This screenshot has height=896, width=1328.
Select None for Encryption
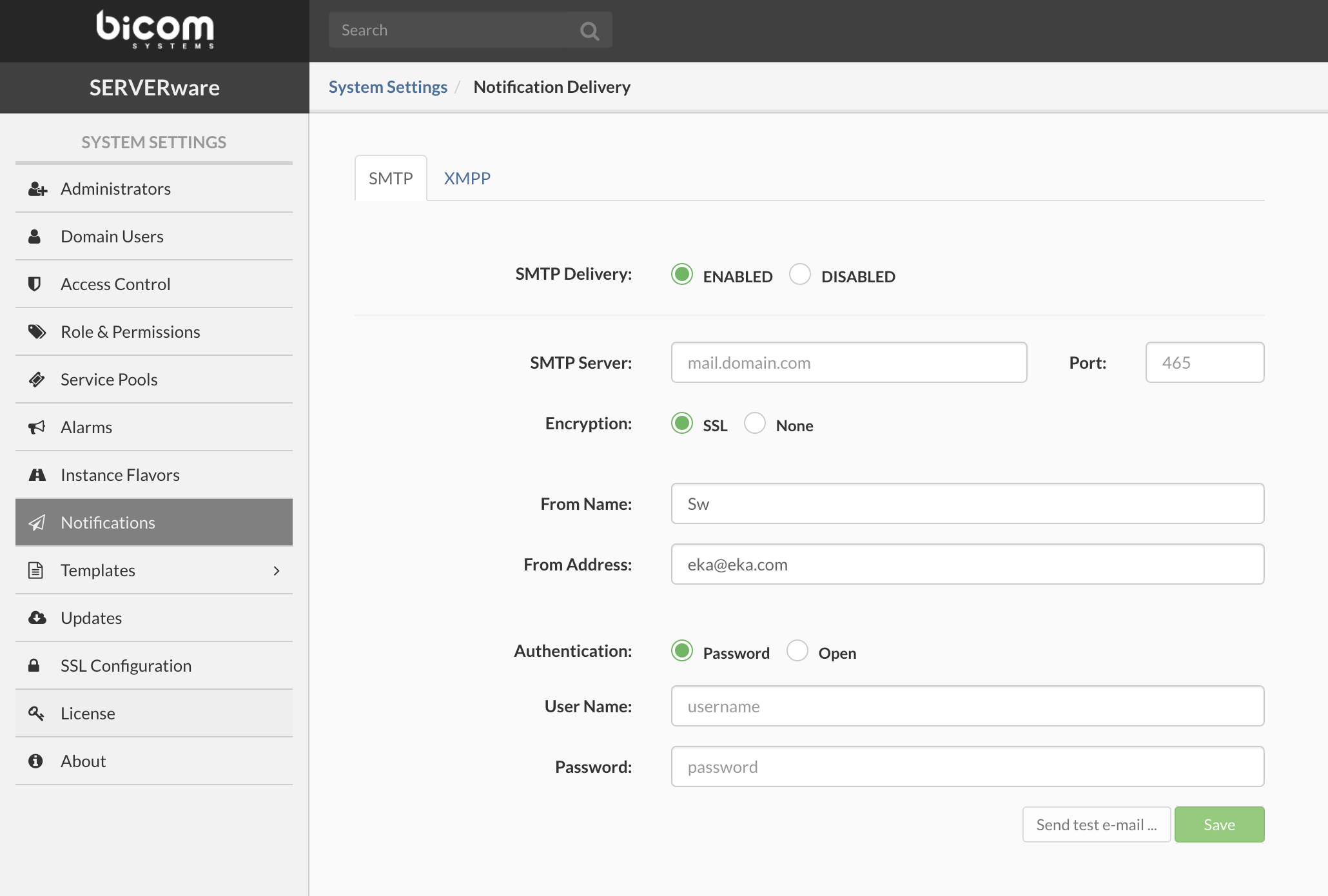[755, 424]
